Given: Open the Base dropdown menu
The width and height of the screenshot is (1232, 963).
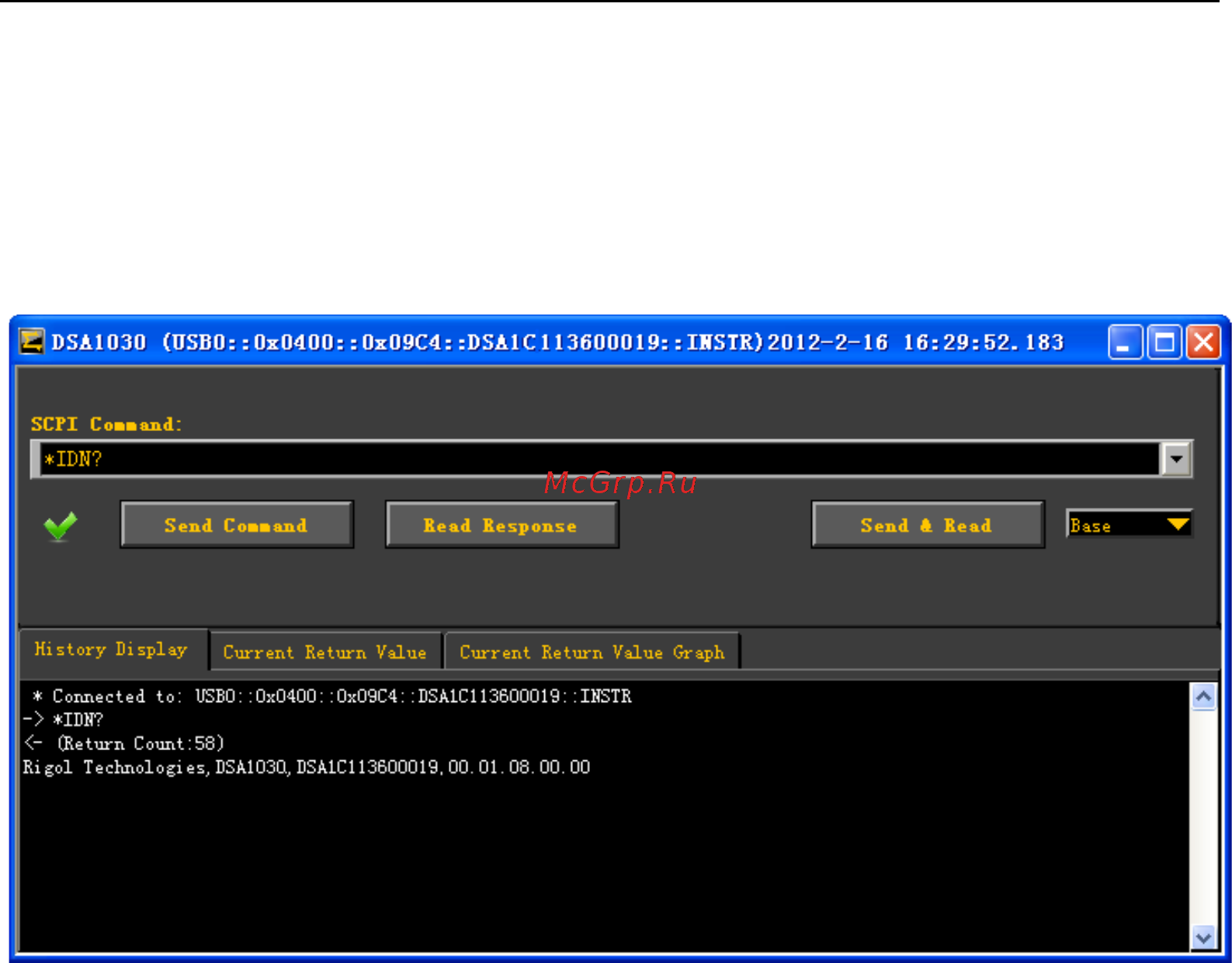Looking at the screenshot, I should coord(1130,525).
